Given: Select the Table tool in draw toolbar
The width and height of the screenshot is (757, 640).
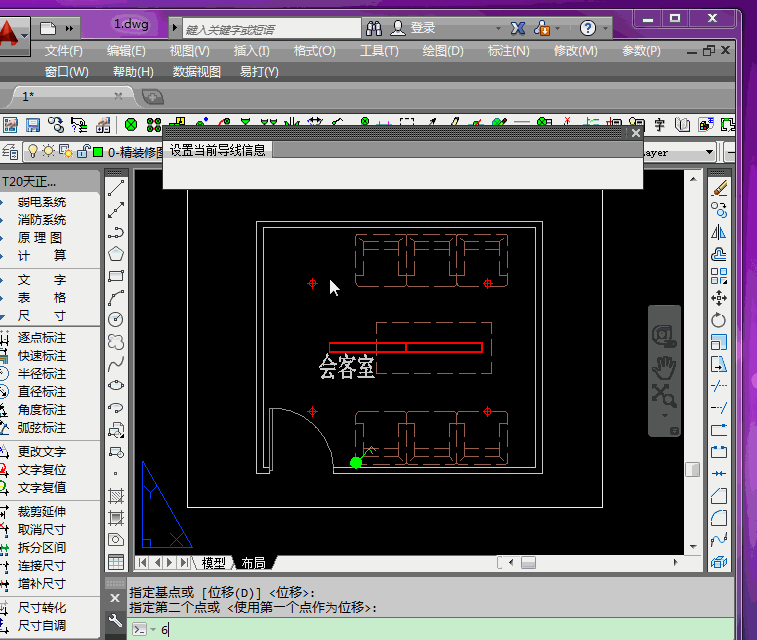Looking at the screenshot, I should (x=116, y=562).
